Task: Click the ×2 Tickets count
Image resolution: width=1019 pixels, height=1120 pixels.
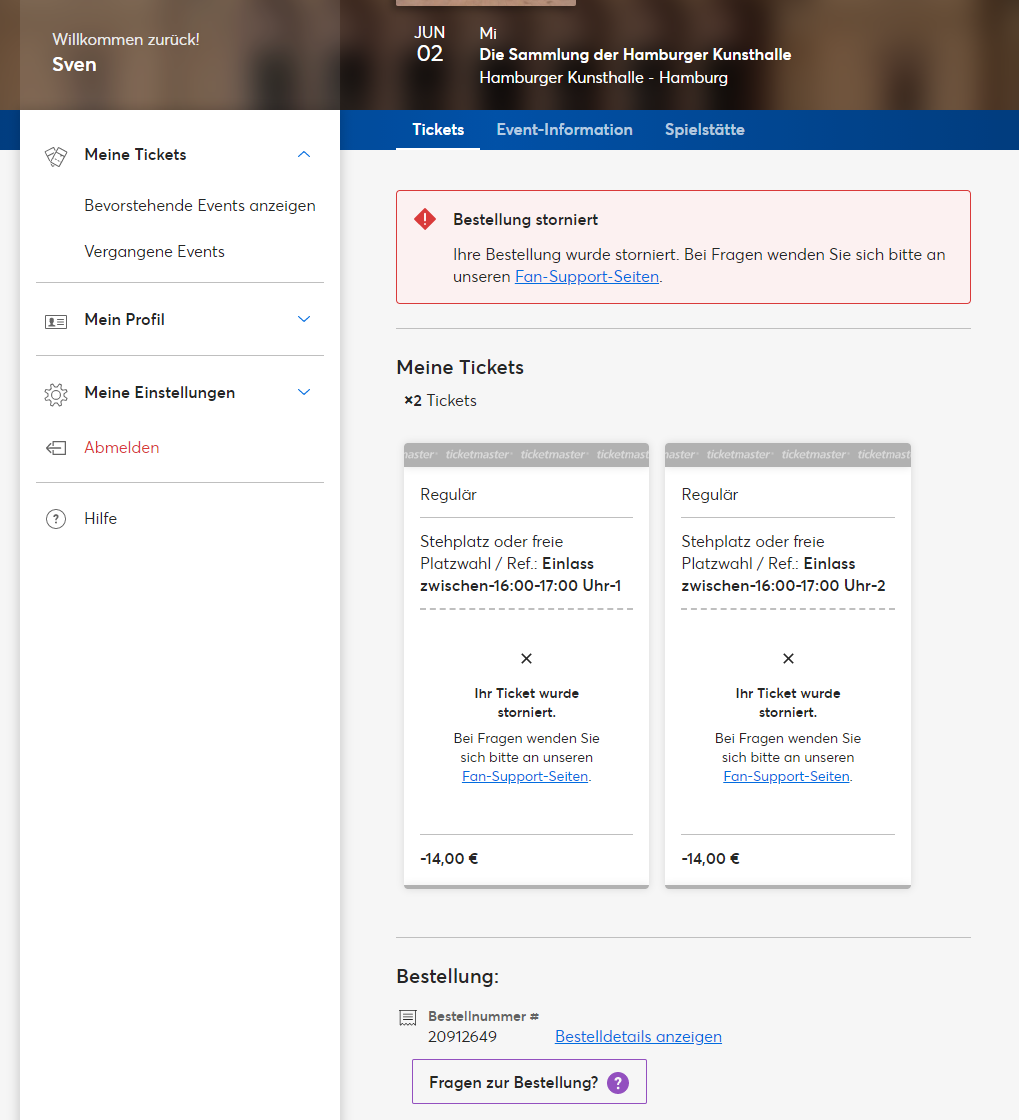Action: (441, 401)
